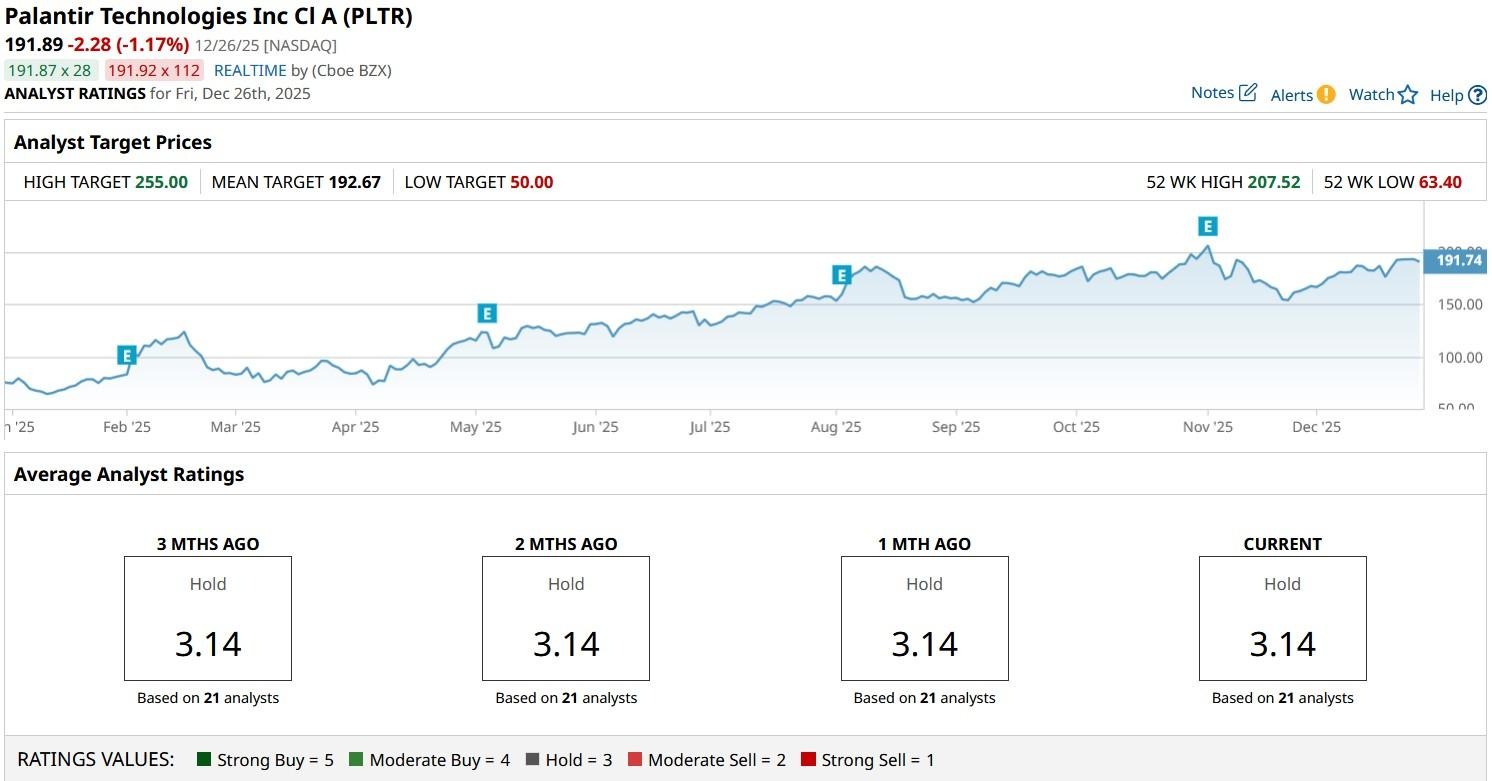Click the Notes pencil edit icon

(1248, 93)
